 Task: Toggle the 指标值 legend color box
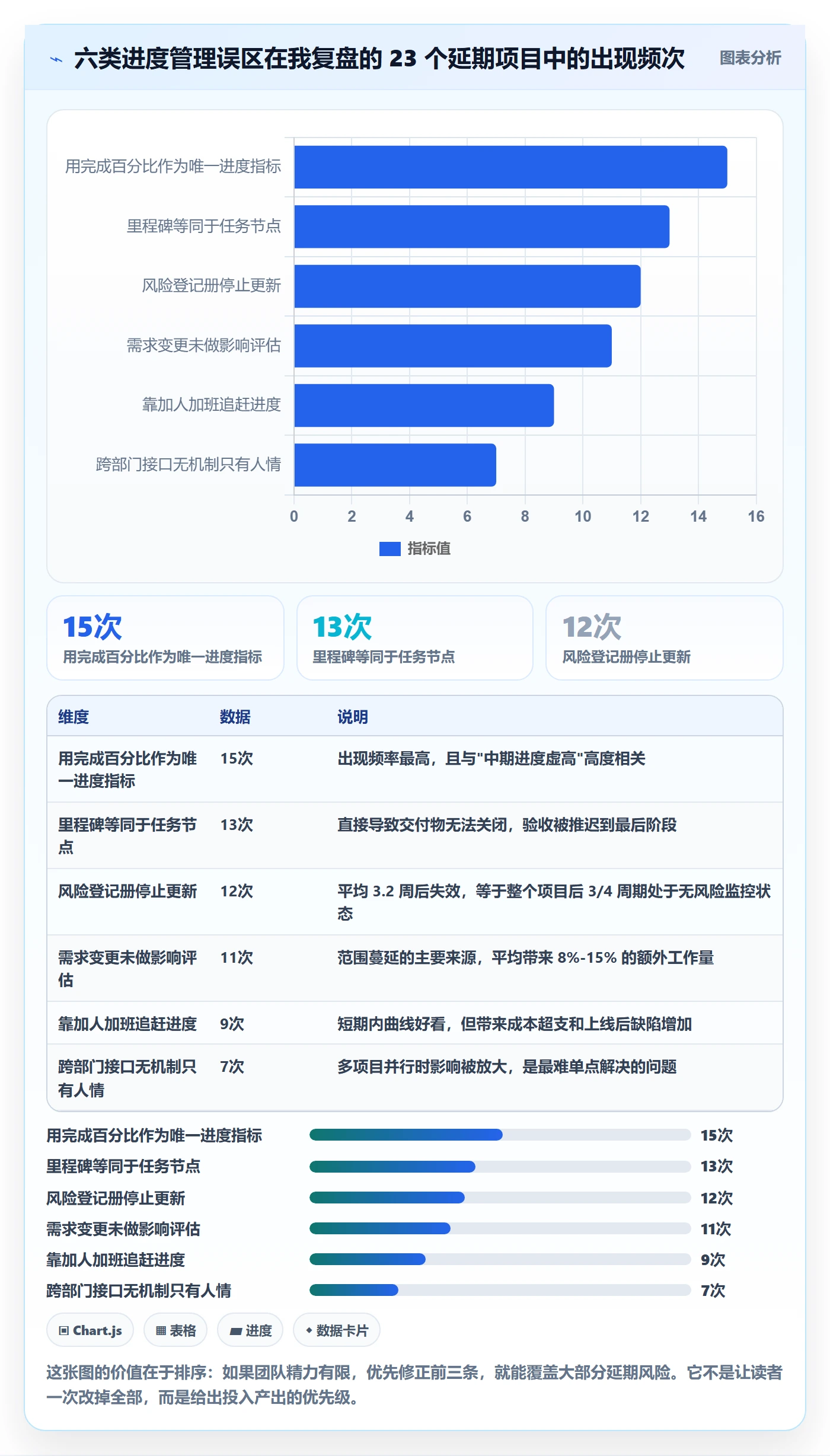tap(390, 549)
